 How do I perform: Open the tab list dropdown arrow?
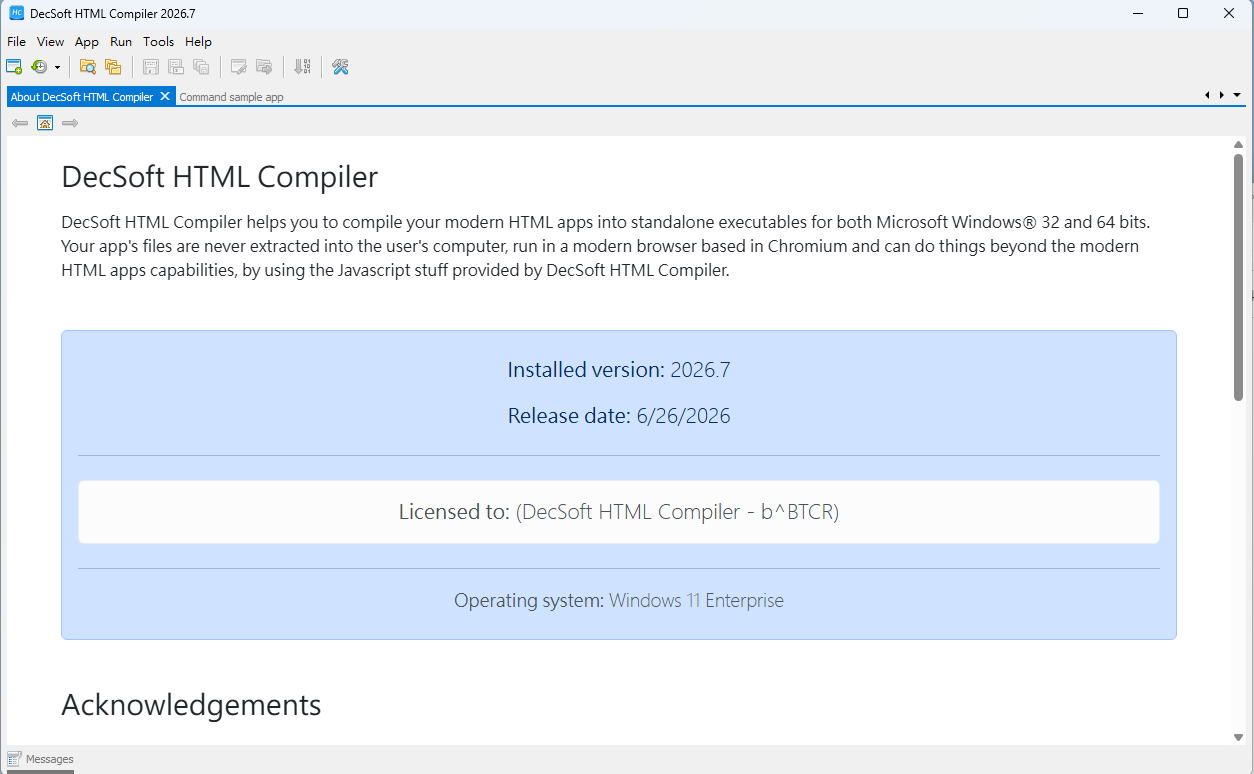point(1238,95)
